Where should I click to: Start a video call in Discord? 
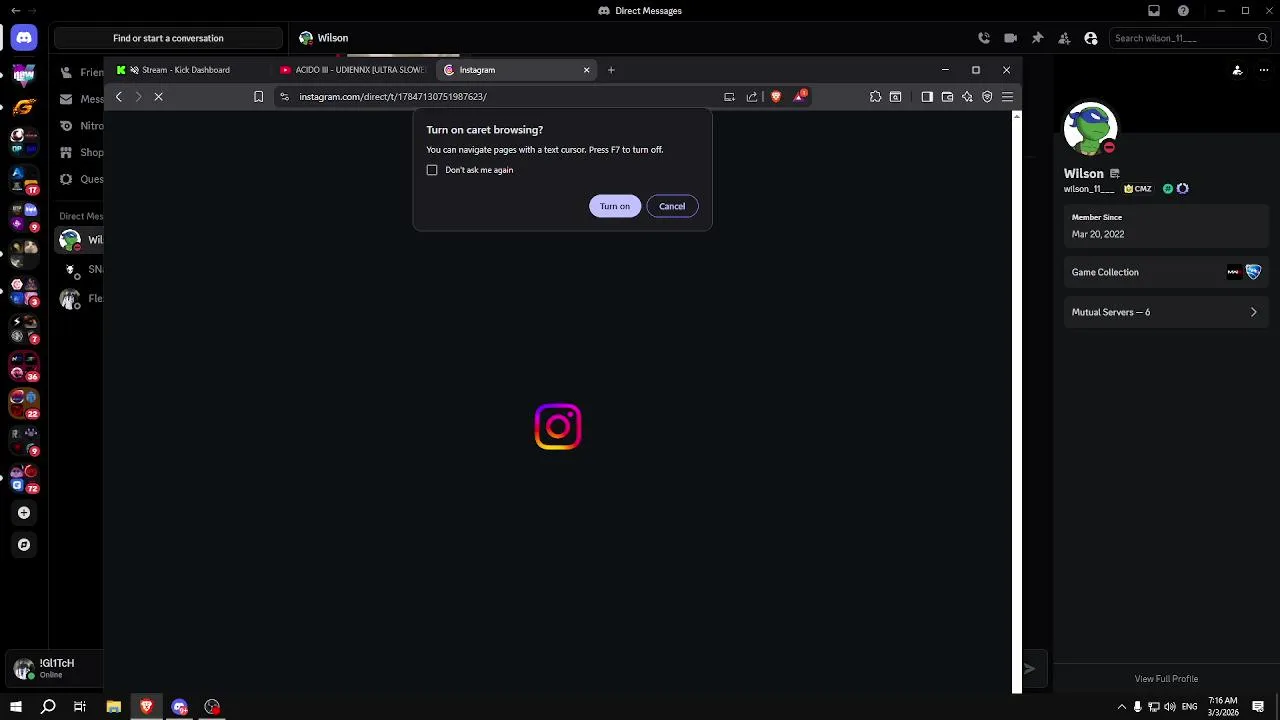coord(1011,38)
